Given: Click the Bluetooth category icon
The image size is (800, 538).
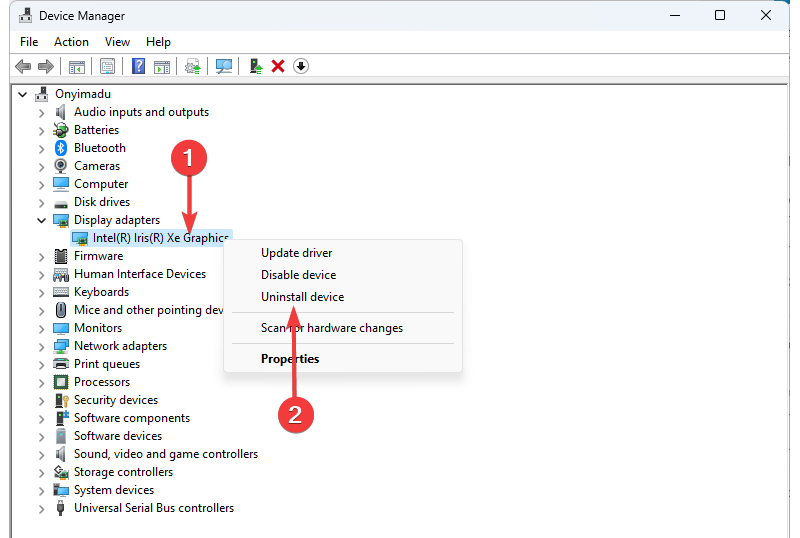Looking at the screenshot, I should coord(61,148).
